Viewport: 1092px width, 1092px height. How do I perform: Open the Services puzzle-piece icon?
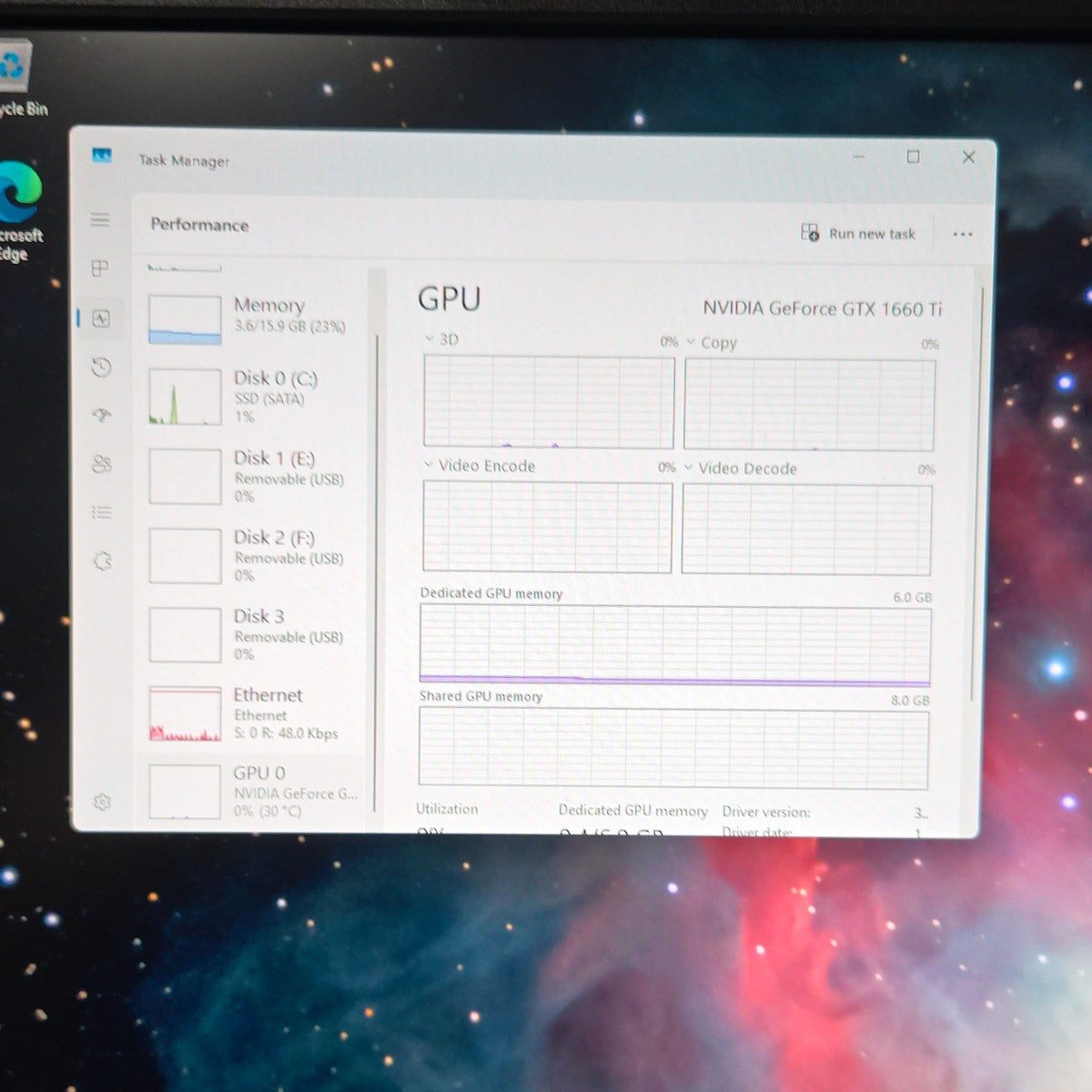103,561
